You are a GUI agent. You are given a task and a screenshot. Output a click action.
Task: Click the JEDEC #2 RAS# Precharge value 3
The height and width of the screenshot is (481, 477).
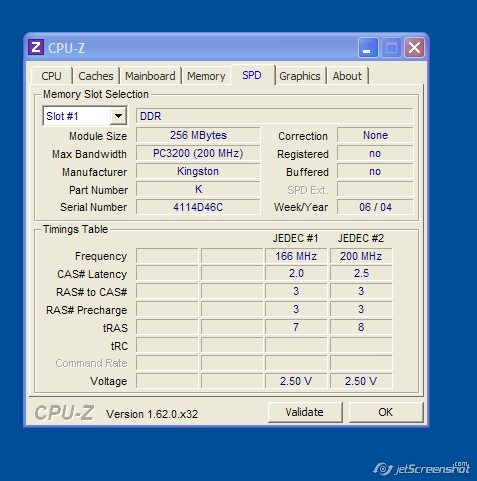point(361,309)
